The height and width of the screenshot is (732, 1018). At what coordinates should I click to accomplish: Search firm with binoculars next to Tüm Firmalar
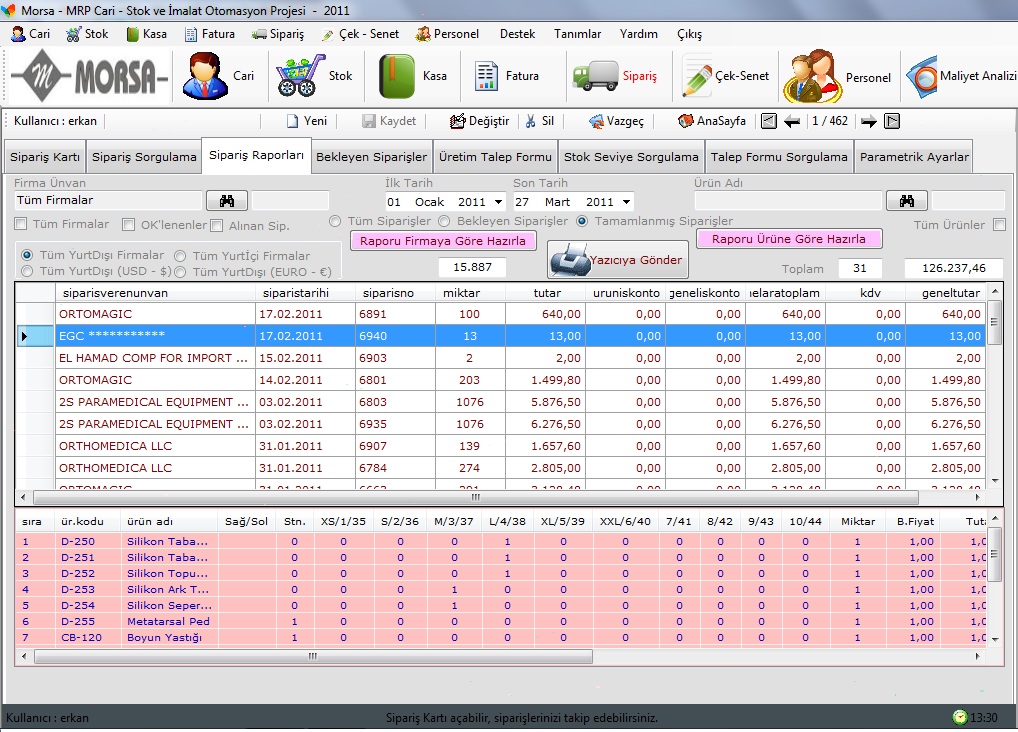click(227, 201)
